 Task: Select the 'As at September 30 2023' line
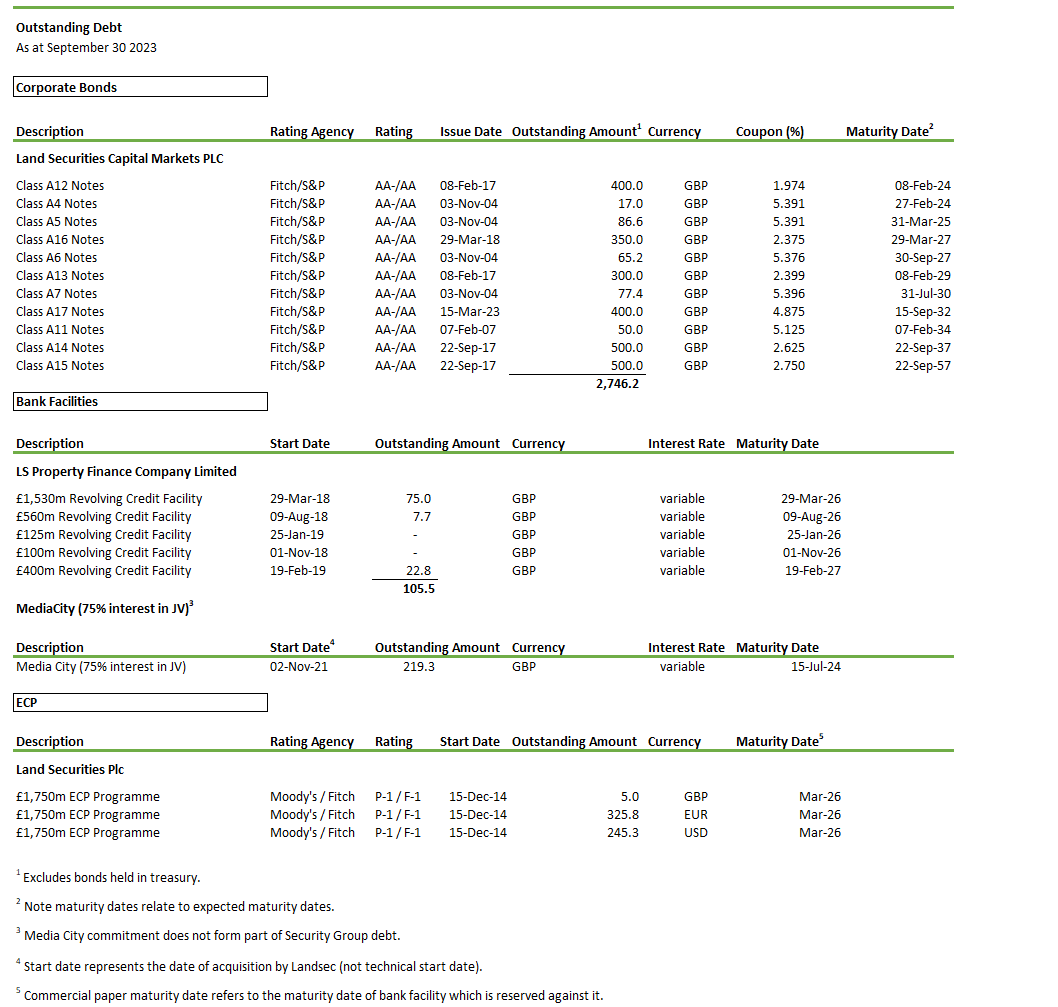coord(86,48)
